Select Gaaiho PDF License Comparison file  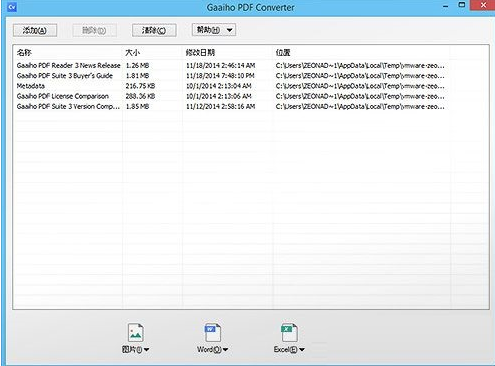pyautogui.click(x=63, y=96)
